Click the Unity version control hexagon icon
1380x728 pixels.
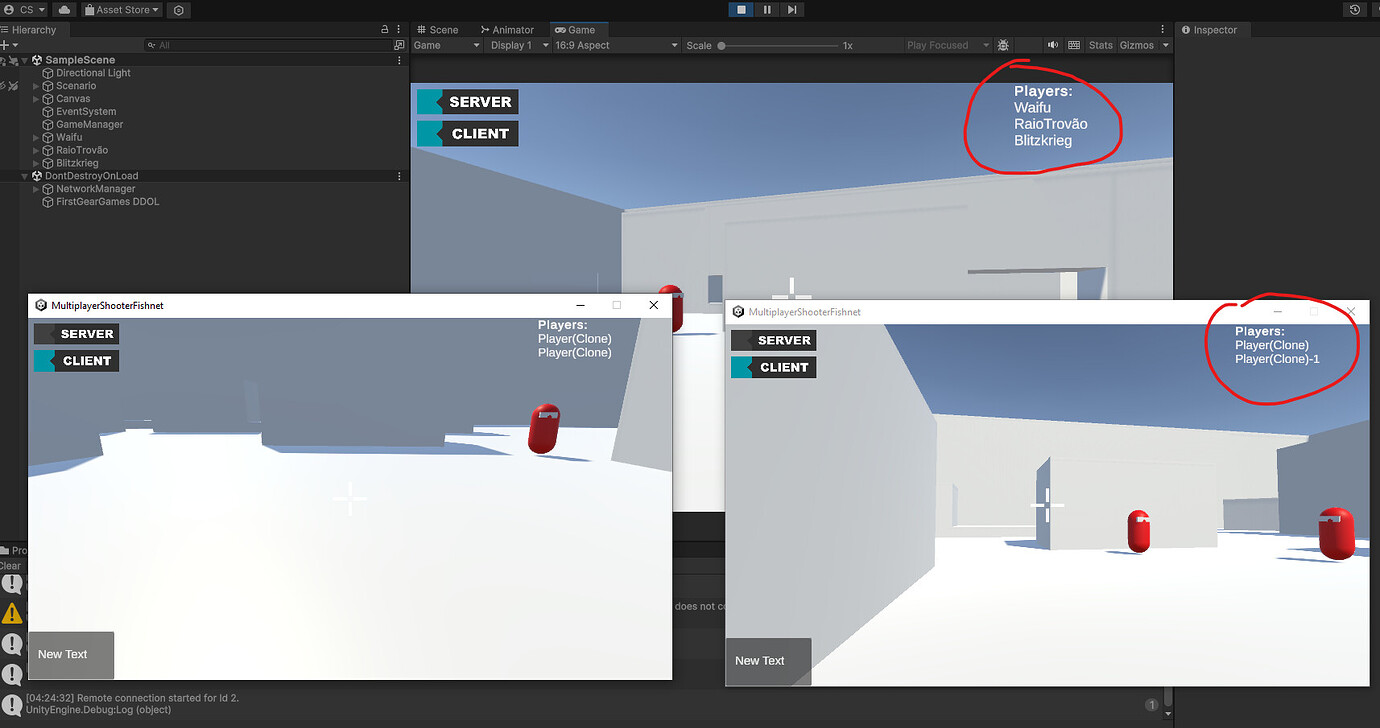178,10
